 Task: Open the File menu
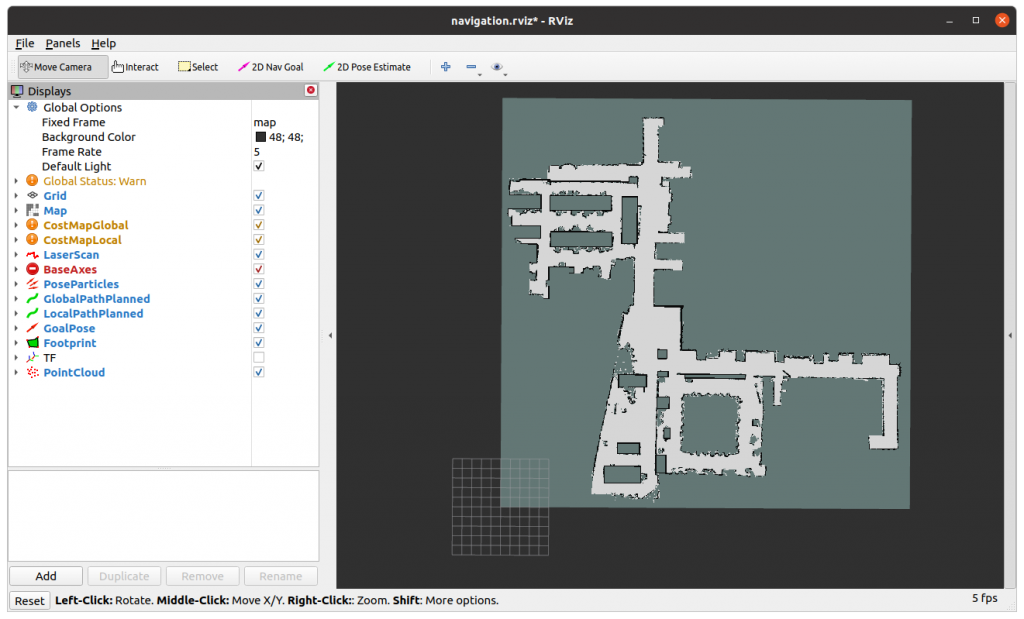[x=25, y=43]
